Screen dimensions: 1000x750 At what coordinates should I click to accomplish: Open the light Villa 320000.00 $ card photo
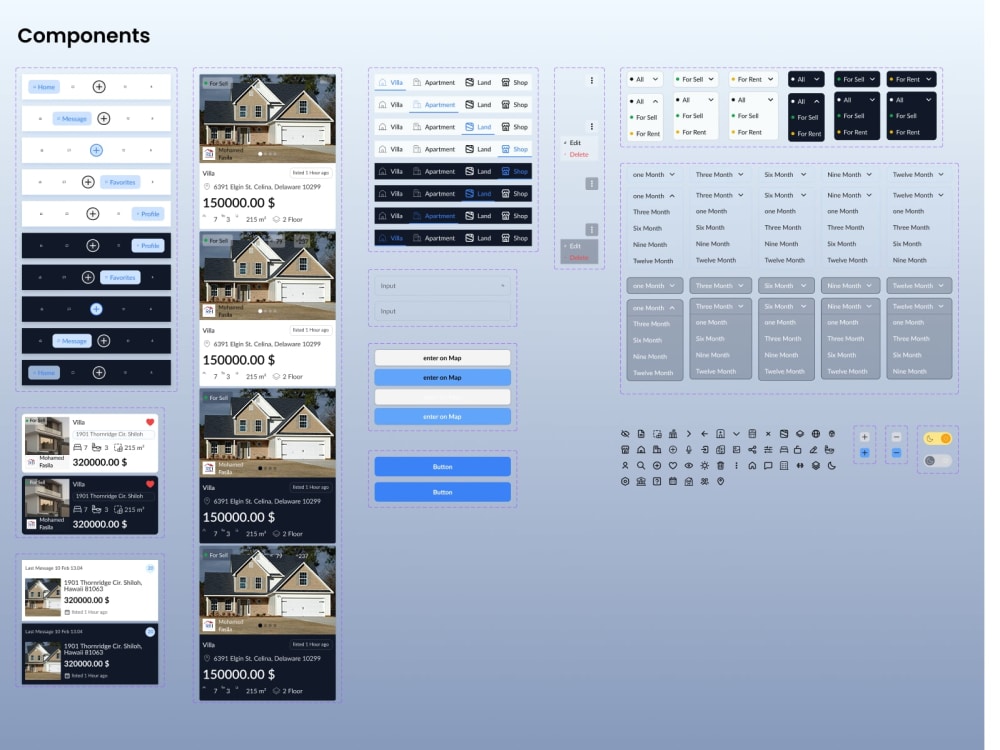click(x=47, y=436)
